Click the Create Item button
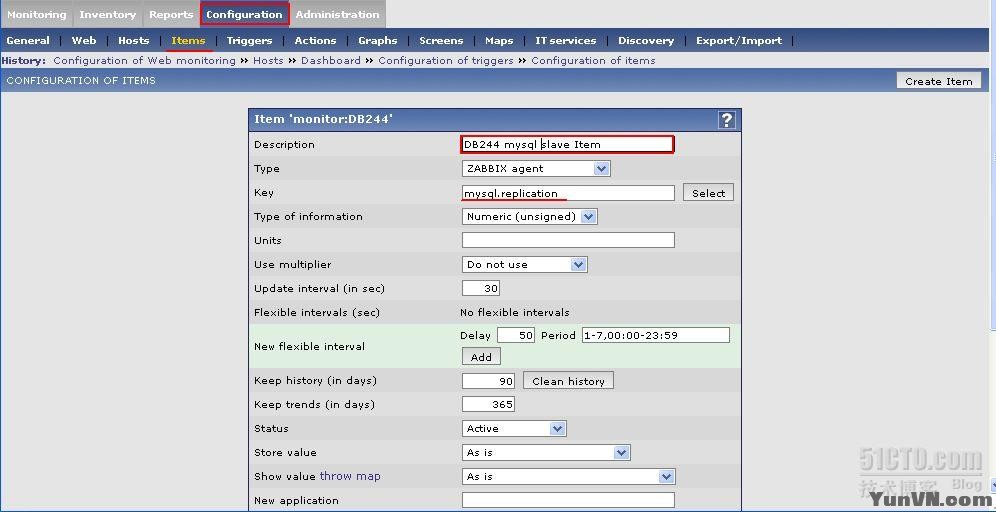Image resolution: width=996 pixels, height=512 pixels. tap(938, 81)
